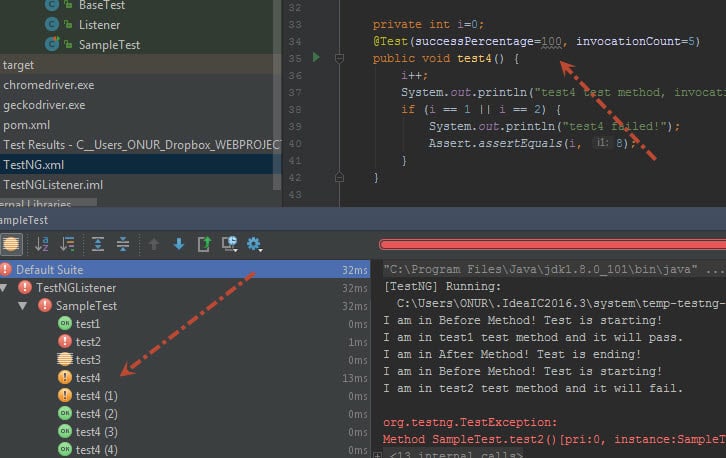Click 'private int i=0;' line
This screenshot has width=726, height=458.
[428, 24]
